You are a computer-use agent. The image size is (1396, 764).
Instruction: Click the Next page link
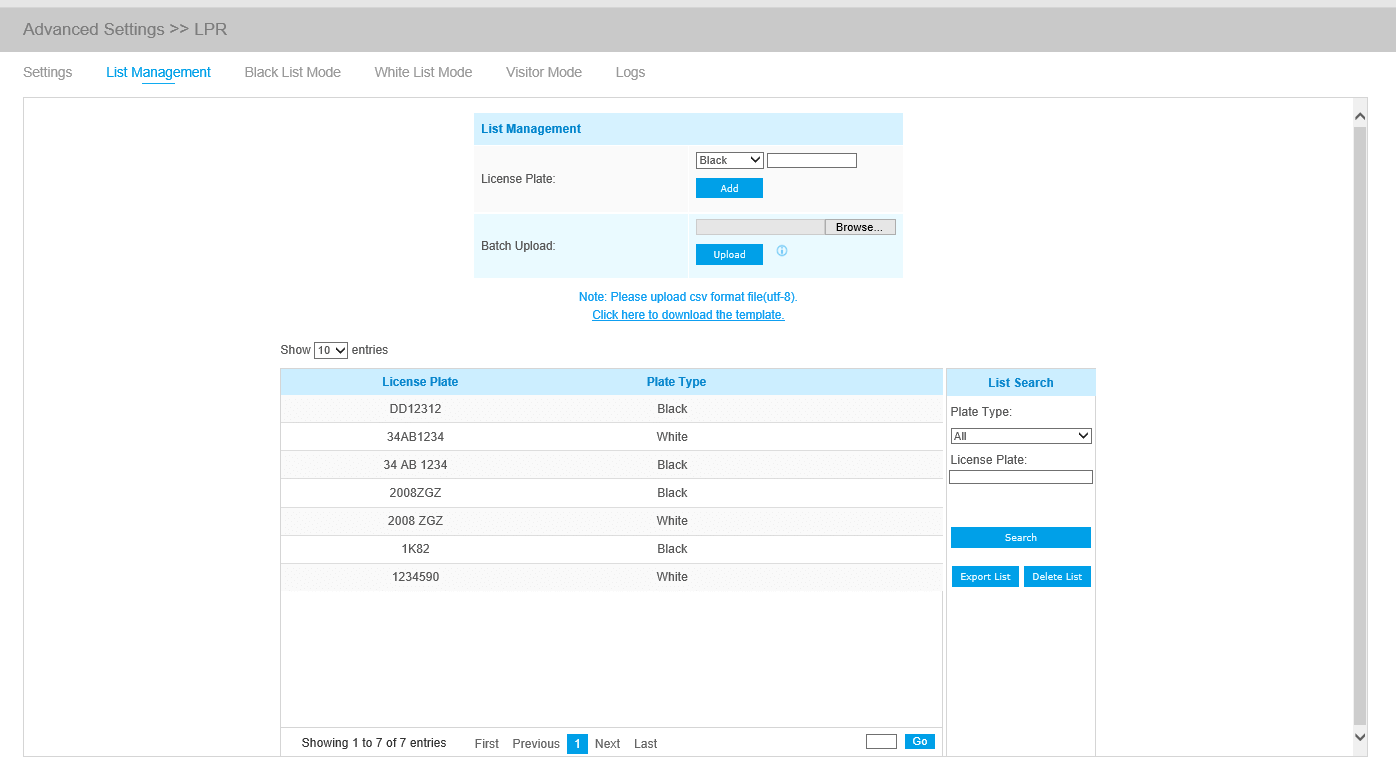[607, 743]
